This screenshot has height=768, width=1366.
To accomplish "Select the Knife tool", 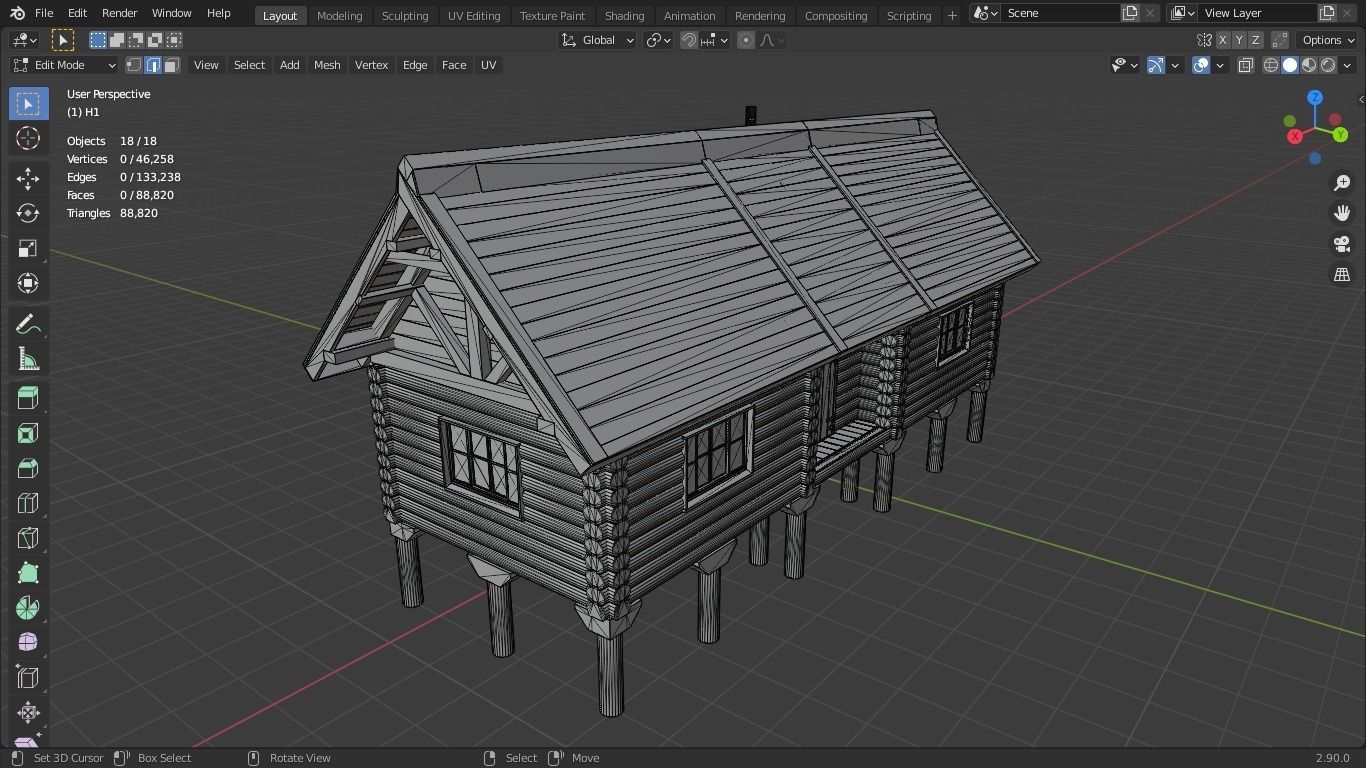I will 28,538.
